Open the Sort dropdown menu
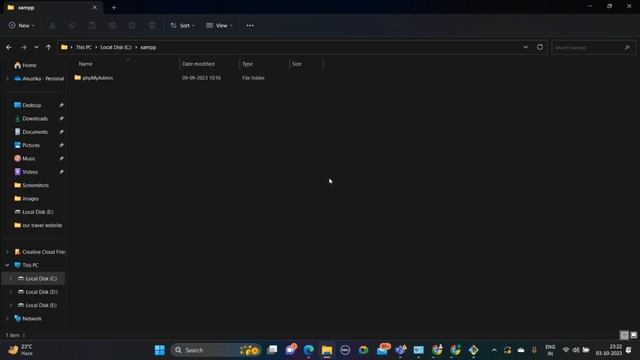640x360 pixels. tap(182, 25)
